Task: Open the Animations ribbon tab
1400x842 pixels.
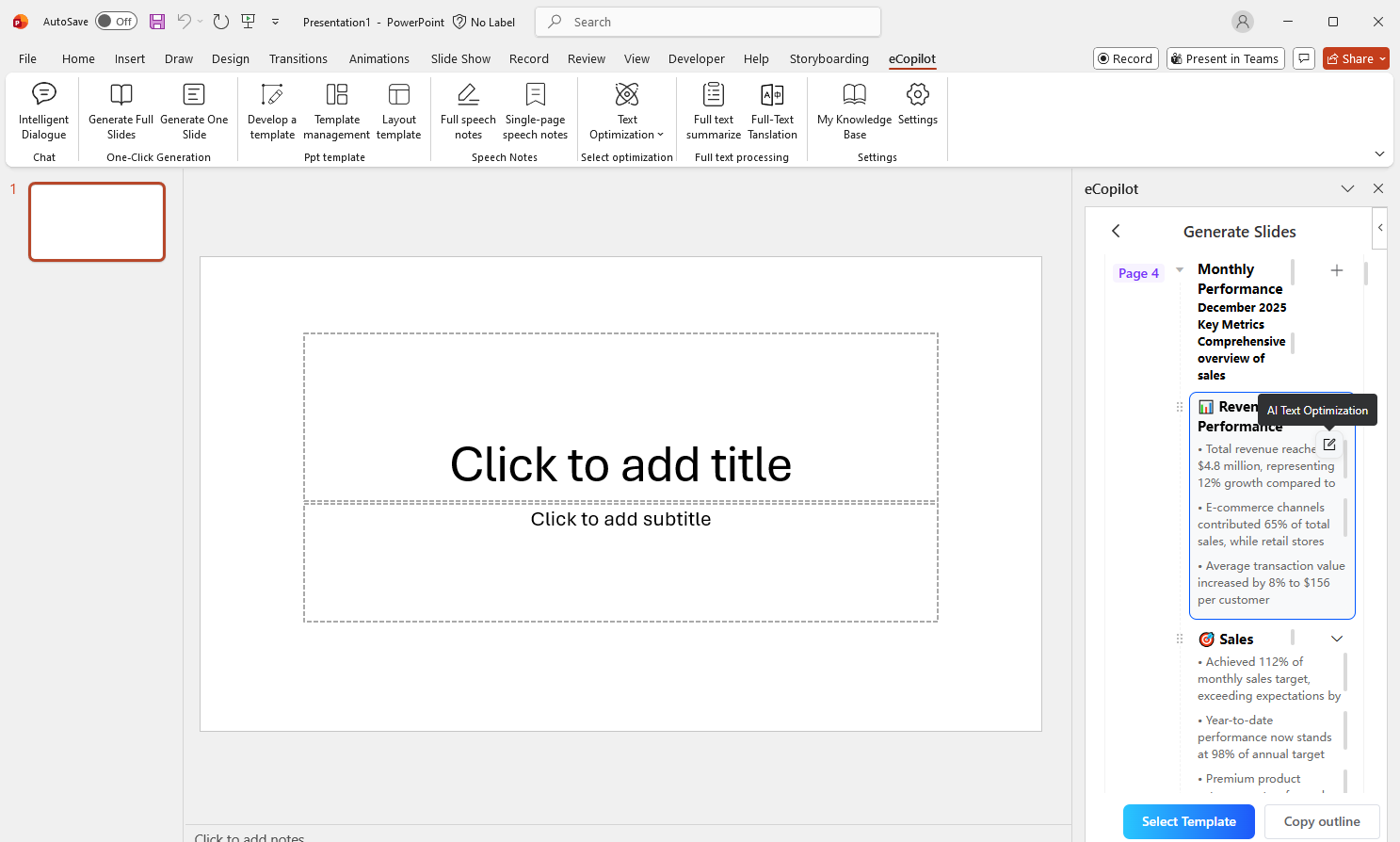Action: 378,58
